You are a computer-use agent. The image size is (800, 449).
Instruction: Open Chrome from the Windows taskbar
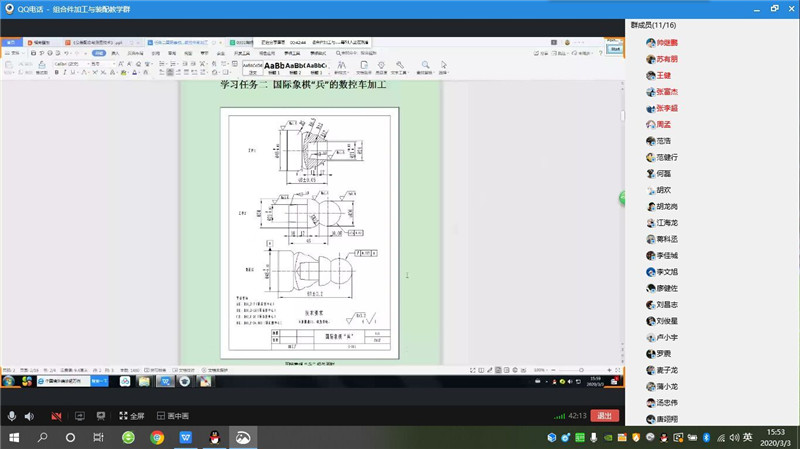(x=157, y=437)
